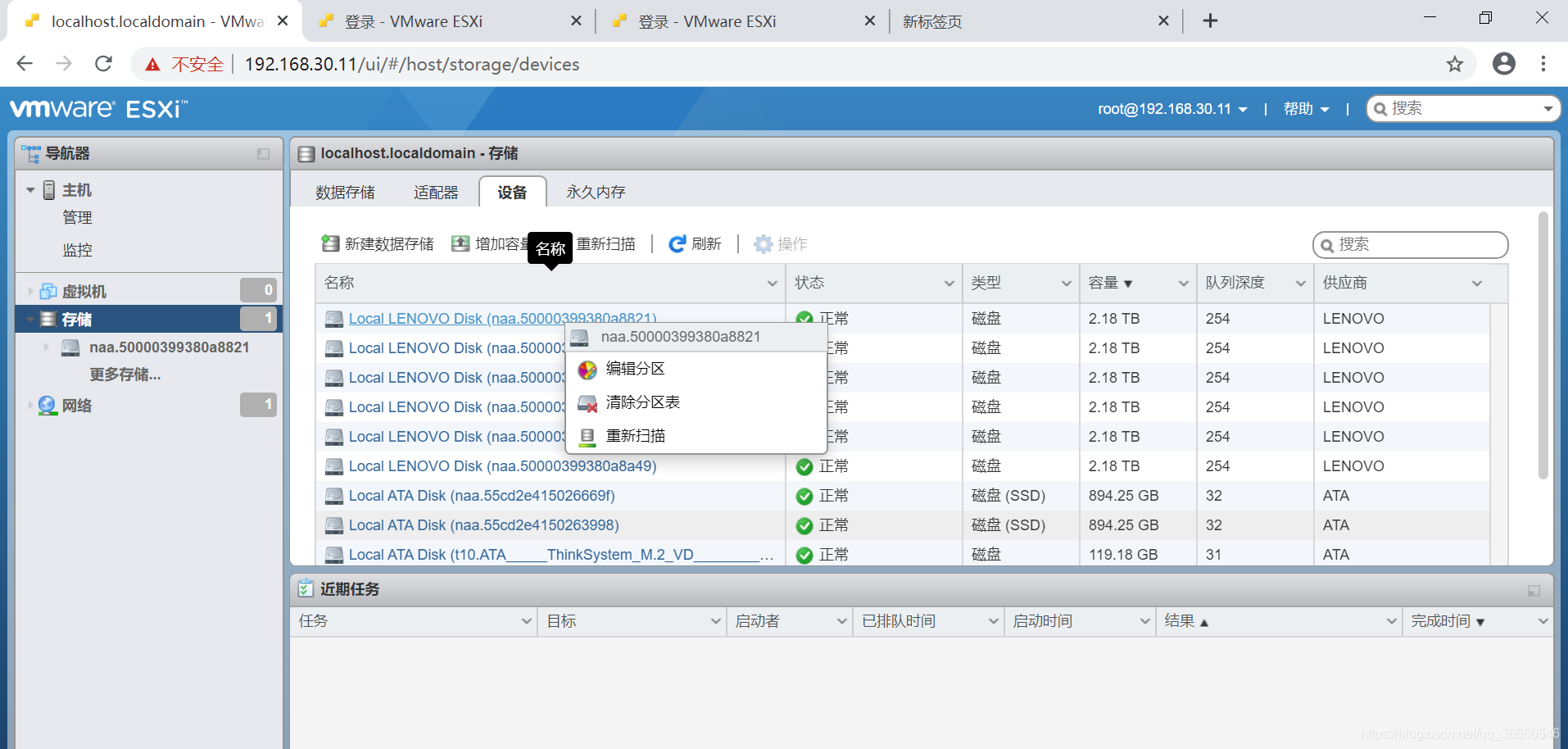Click the New Datastore icon in the toolbar
1568x749 pixels.
[330, 243]
